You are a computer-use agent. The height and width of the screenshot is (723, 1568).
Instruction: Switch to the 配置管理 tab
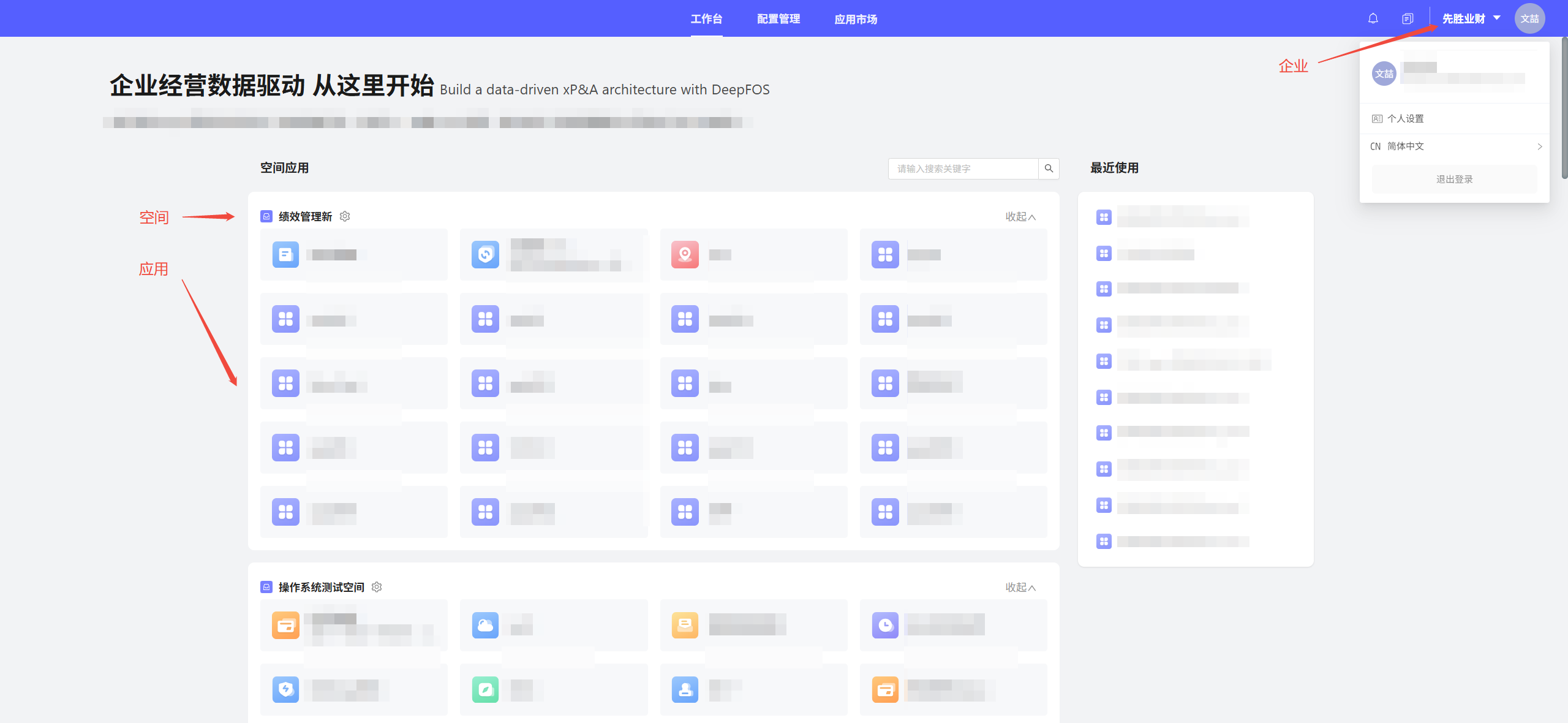click(778, 19)
